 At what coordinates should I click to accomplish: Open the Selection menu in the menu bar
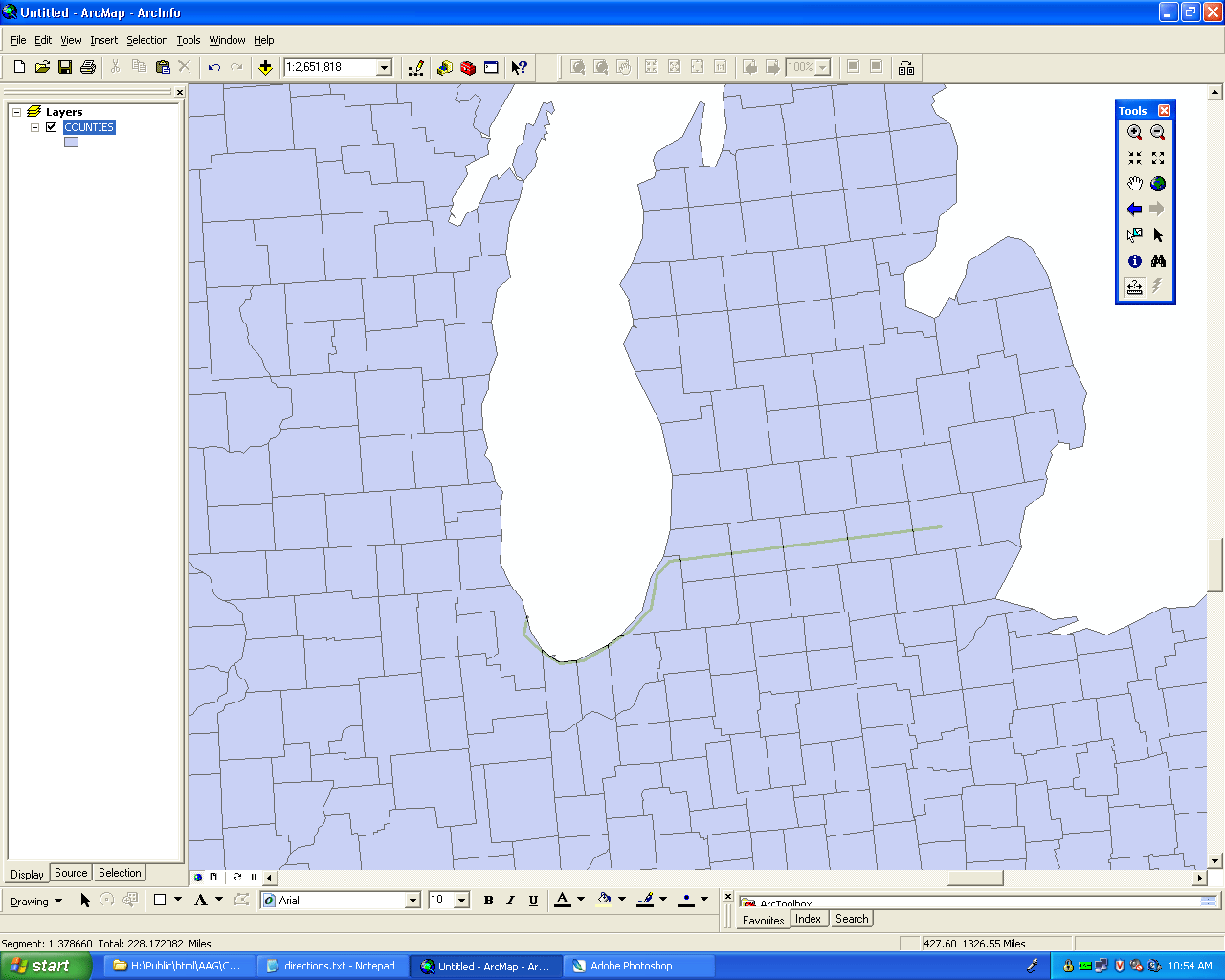146,40
